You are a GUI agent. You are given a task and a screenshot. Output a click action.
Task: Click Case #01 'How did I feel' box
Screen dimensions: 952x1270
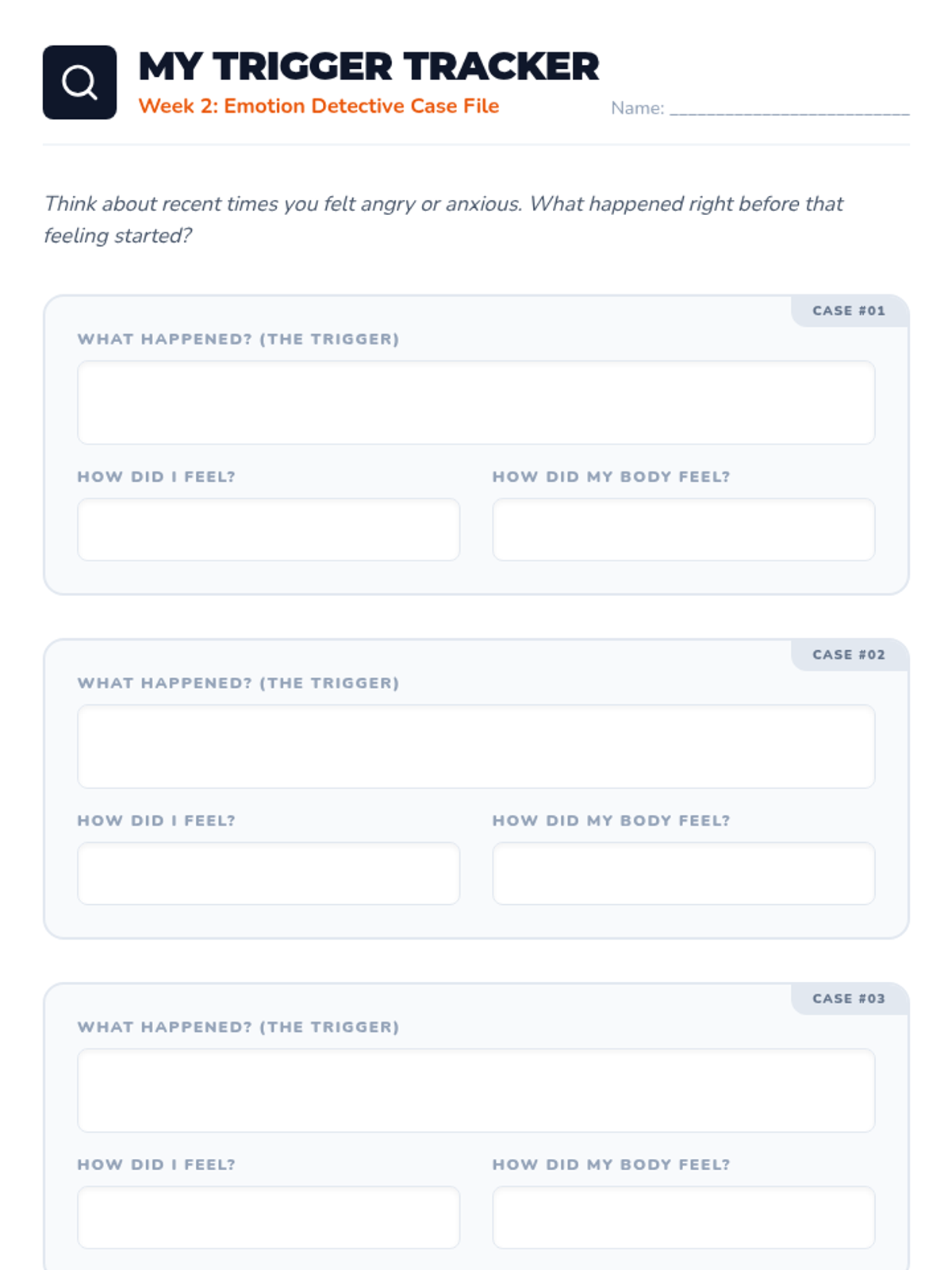[x=268, y=529]
